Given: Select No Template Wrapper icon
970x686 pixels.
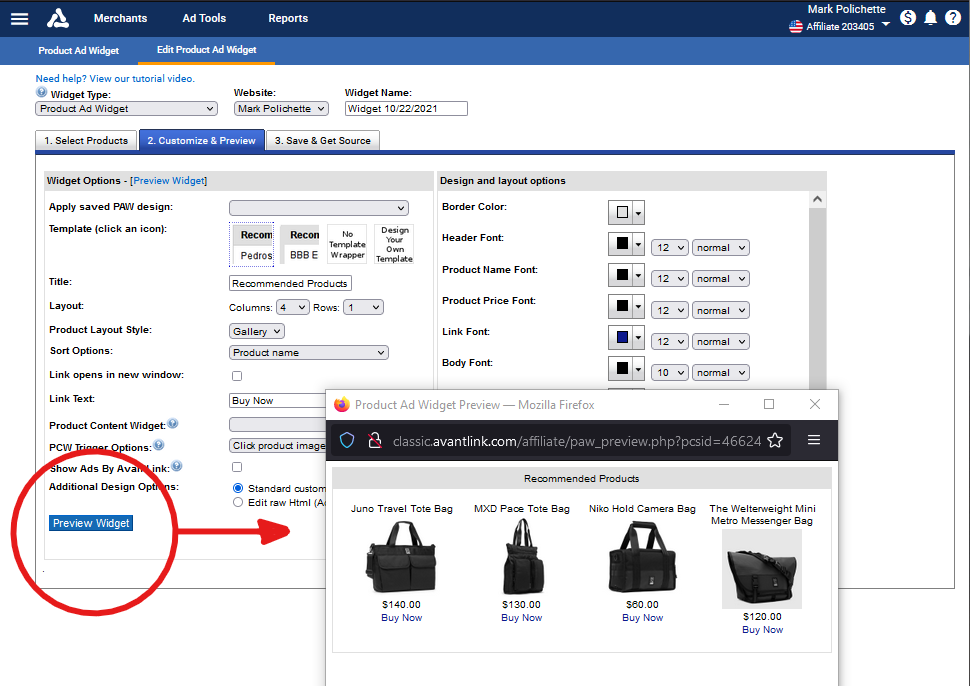Looking at the screenshot, I should click(347, 244).
